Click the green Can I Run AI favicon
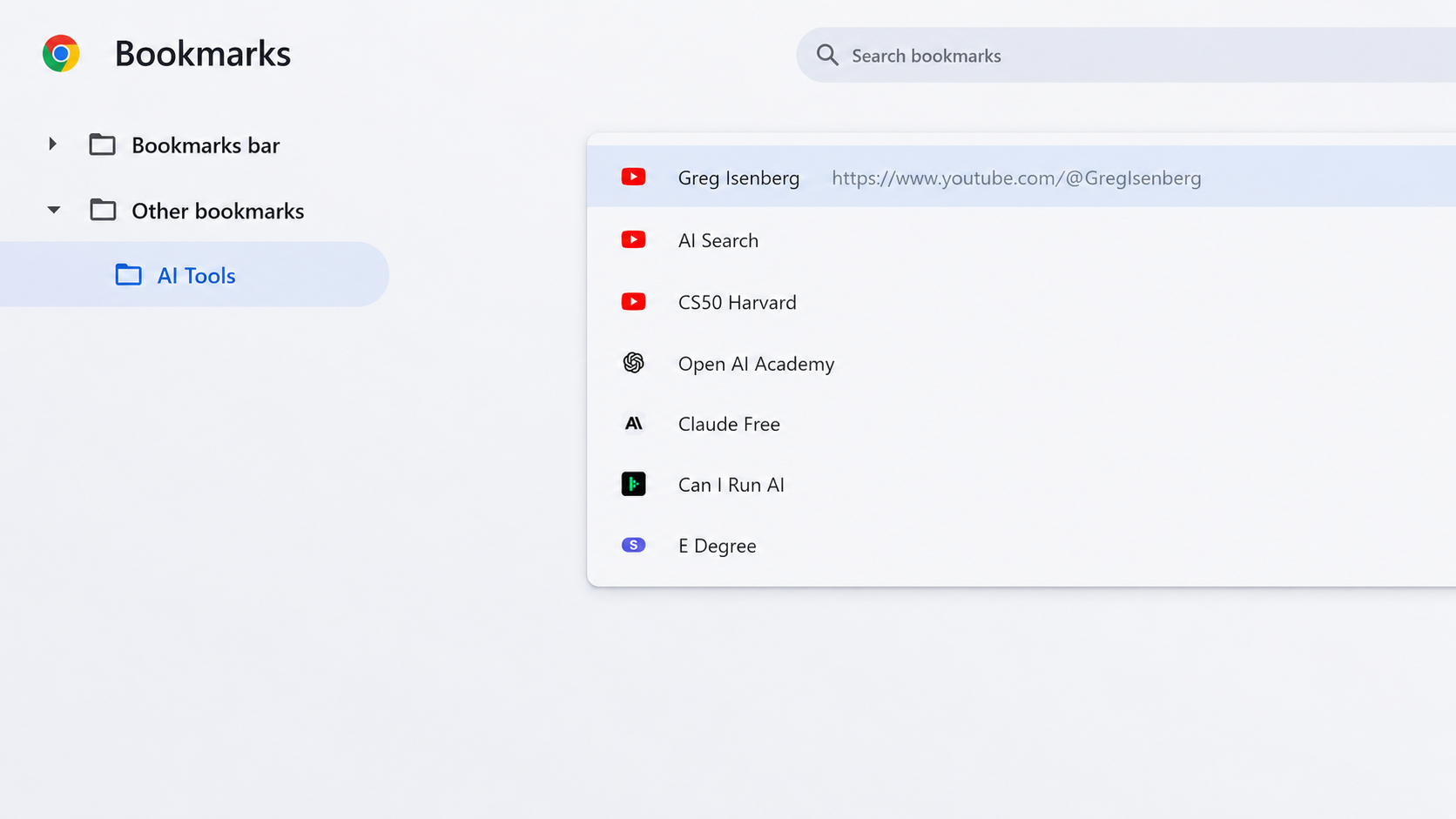This screenshot has height=819, width=1456. coord(633,484)
